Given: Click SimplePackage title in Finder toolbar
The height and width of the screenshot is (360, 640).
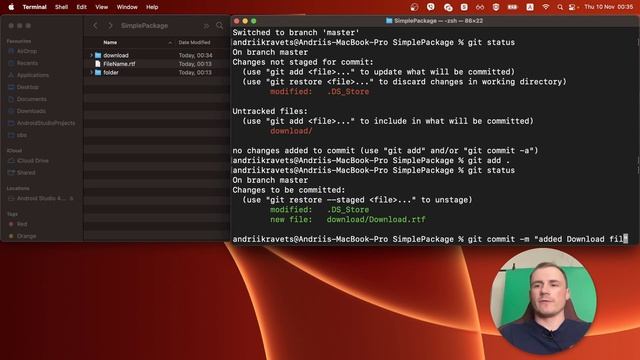Looking at the screenshot, I should (x=144, y=26).
